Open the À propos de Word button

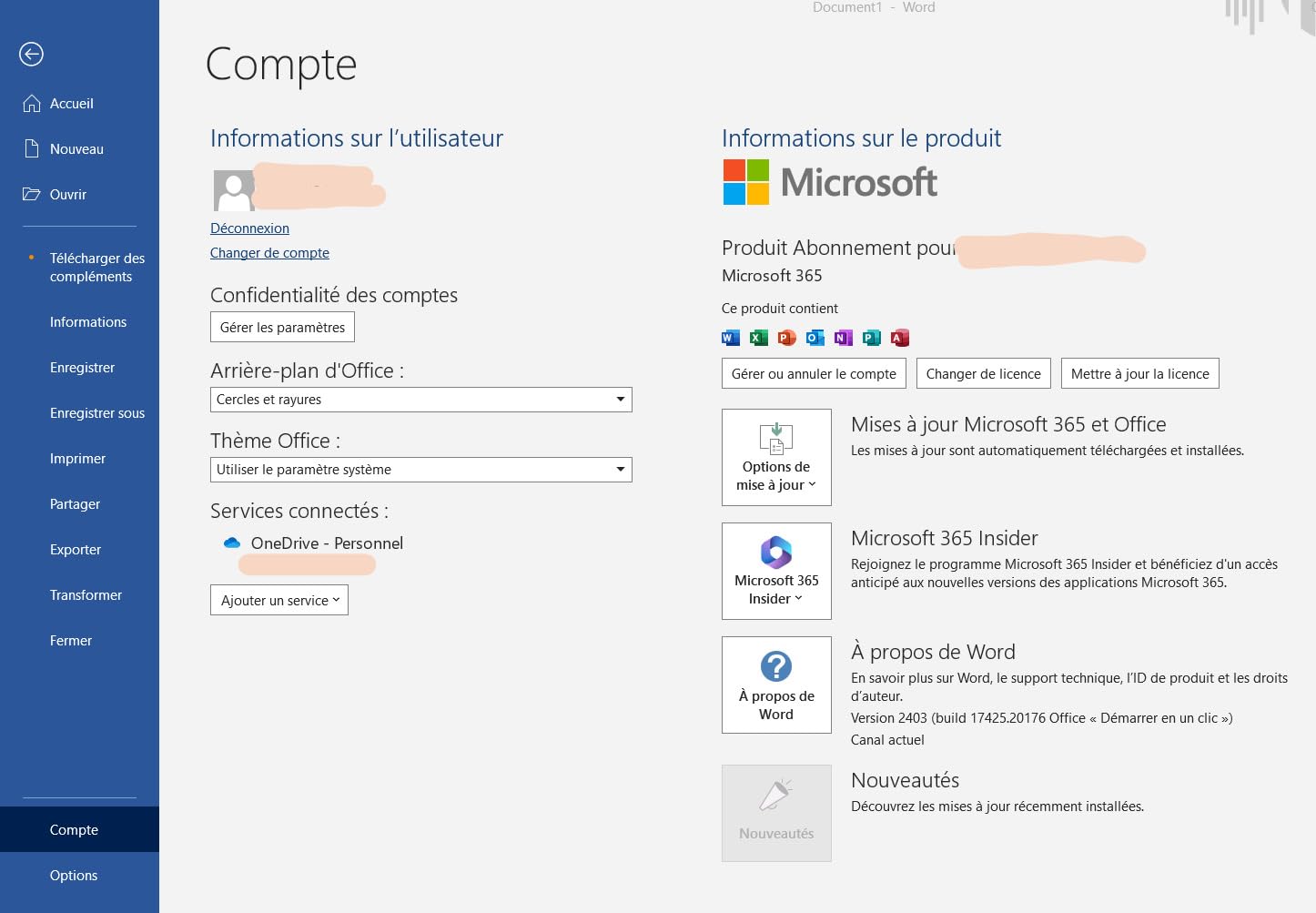(776, 685)
